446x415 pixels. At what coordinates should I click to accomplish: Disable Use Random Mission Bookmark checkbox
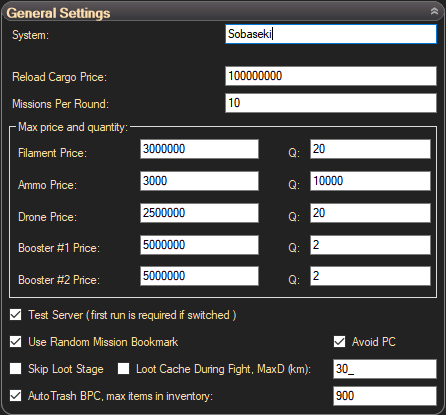16,342
